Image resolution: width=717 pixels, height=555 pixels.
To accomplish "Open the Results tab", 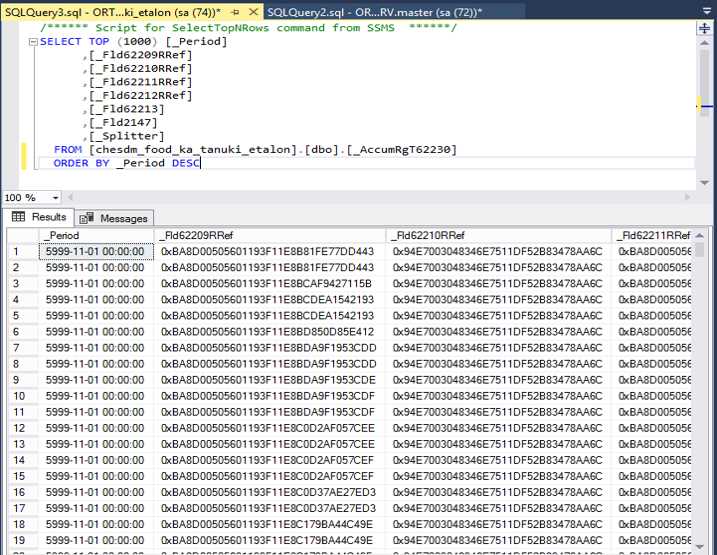I will (39, 217).
